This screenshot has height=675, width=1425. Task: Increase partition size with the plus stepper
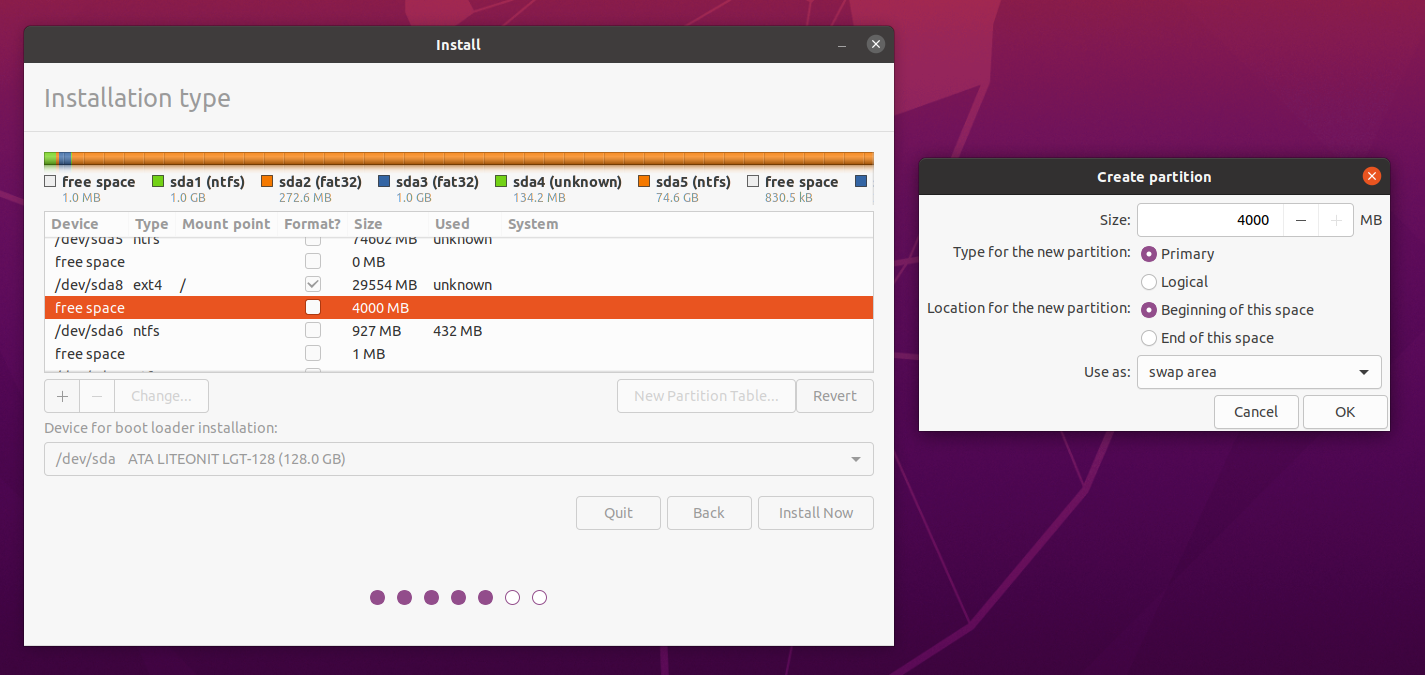click(1336, 220)
